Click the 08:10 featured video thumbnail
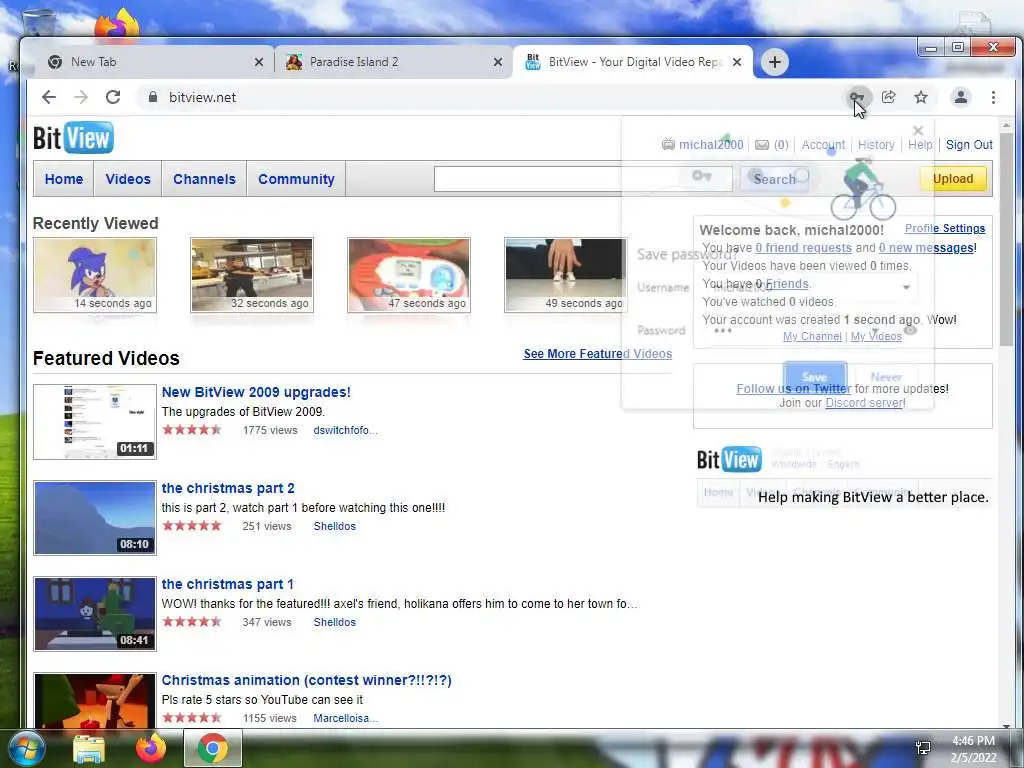The width and height of the screenshot is (1024, 768). click(x=95, y=518)
